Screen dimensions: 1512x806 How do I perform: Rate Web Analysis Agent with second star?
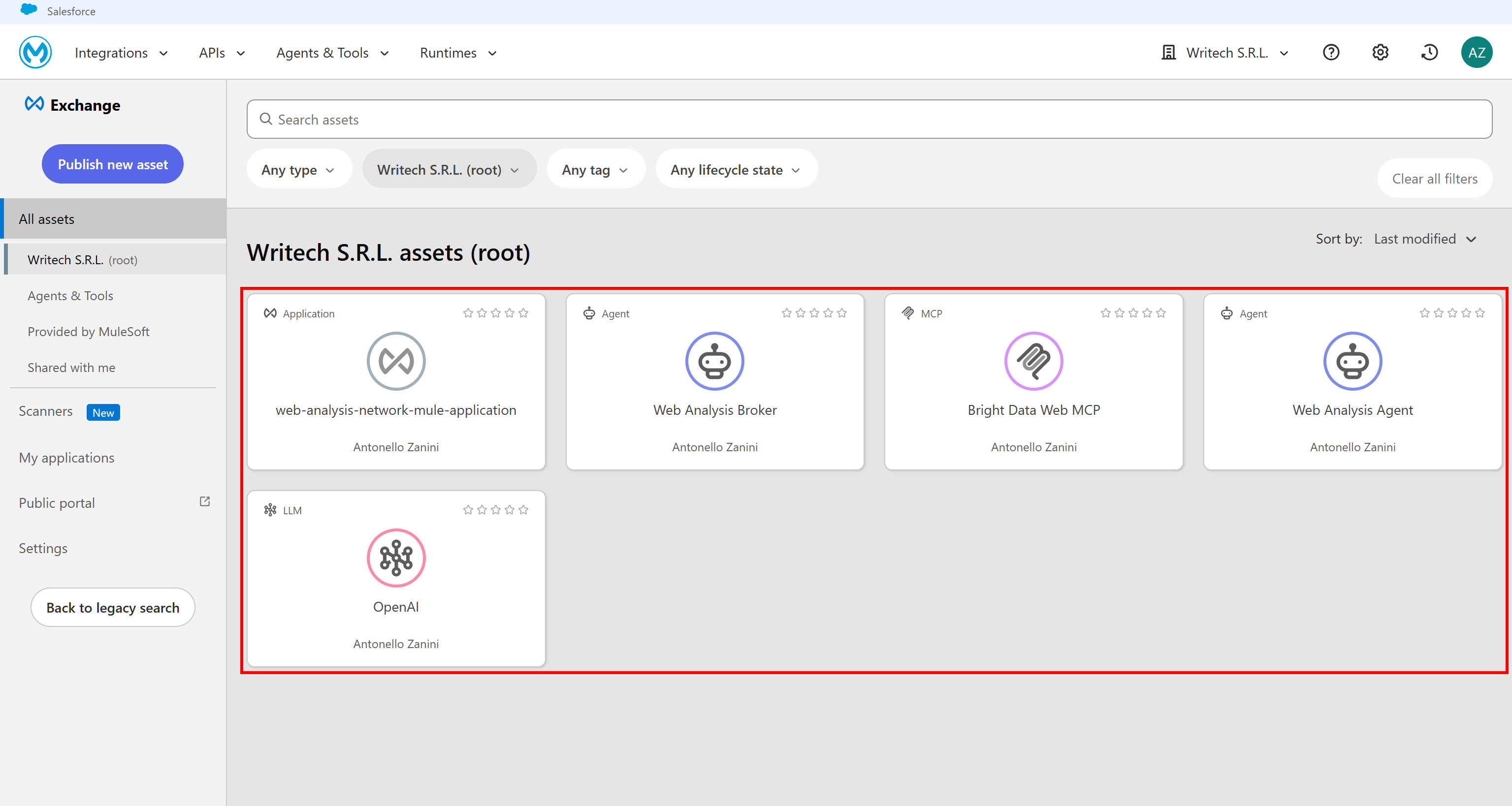1438,313
